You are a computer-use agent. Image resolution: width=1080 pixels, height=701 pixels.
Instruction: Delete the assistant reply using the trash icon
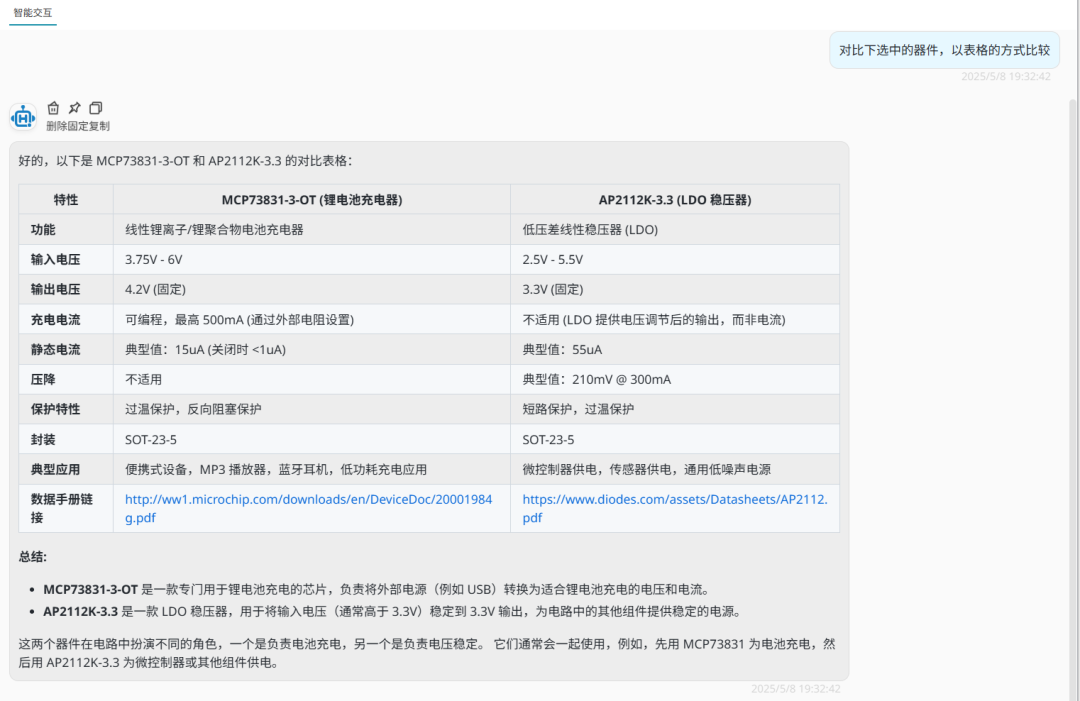tap(53, 108)
